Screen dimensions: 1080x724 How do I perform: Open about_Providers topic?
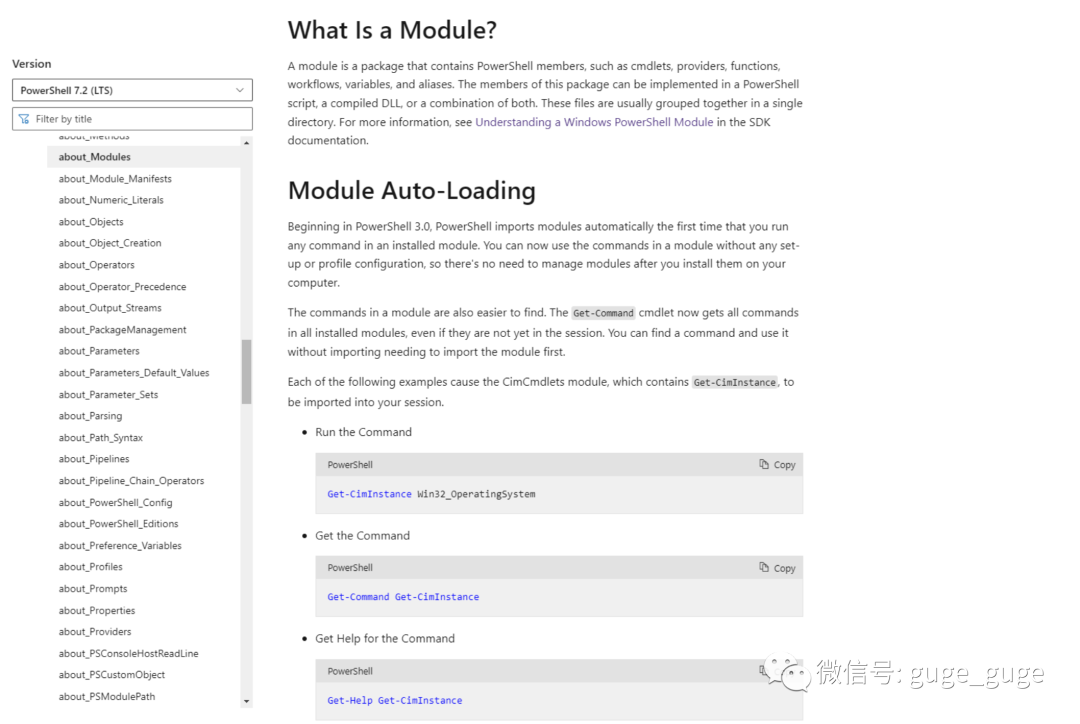(94, 632)
